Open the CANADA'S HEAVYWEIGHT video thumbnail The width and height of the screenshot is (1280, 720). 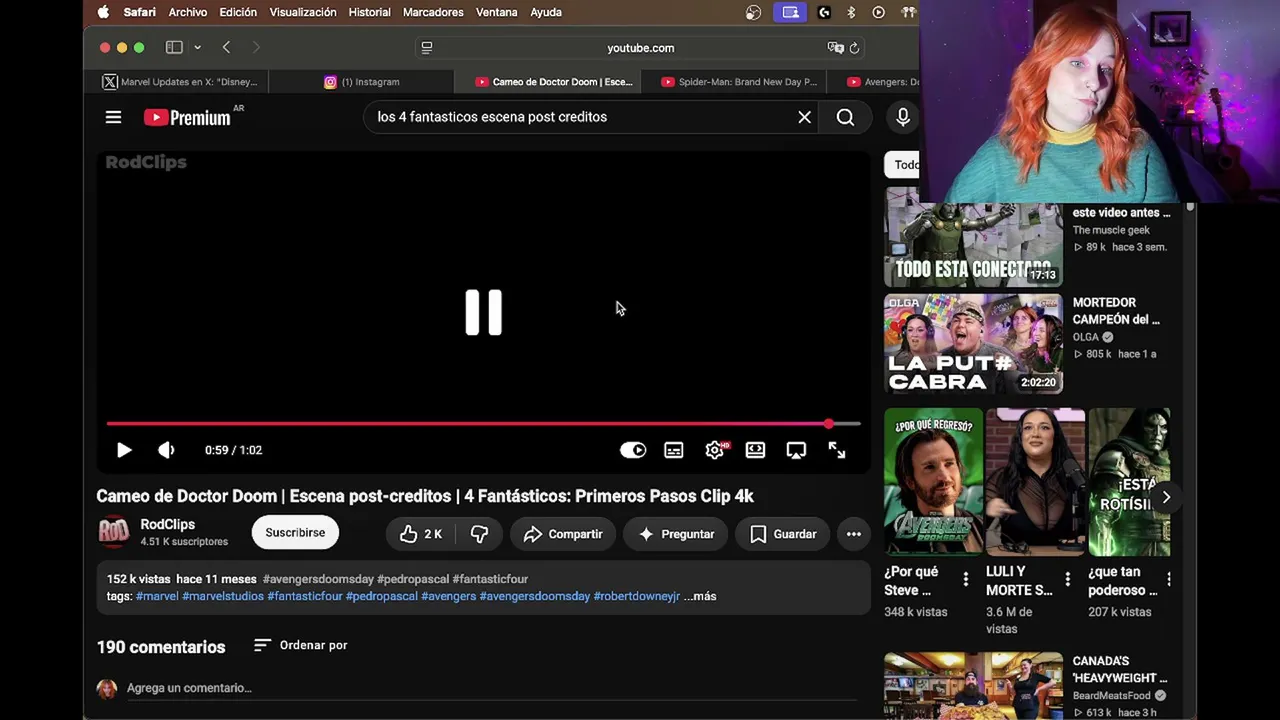click(973, 686)
